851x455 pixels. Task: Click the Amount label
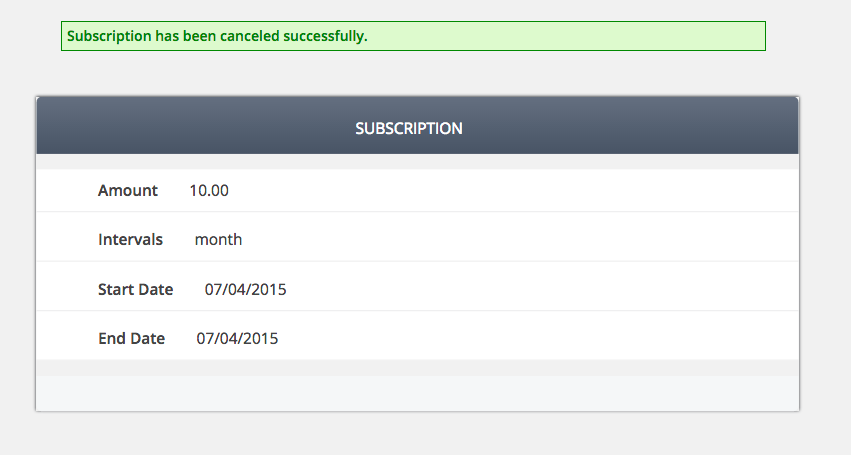pyautogui.click(x=128, y=190)
